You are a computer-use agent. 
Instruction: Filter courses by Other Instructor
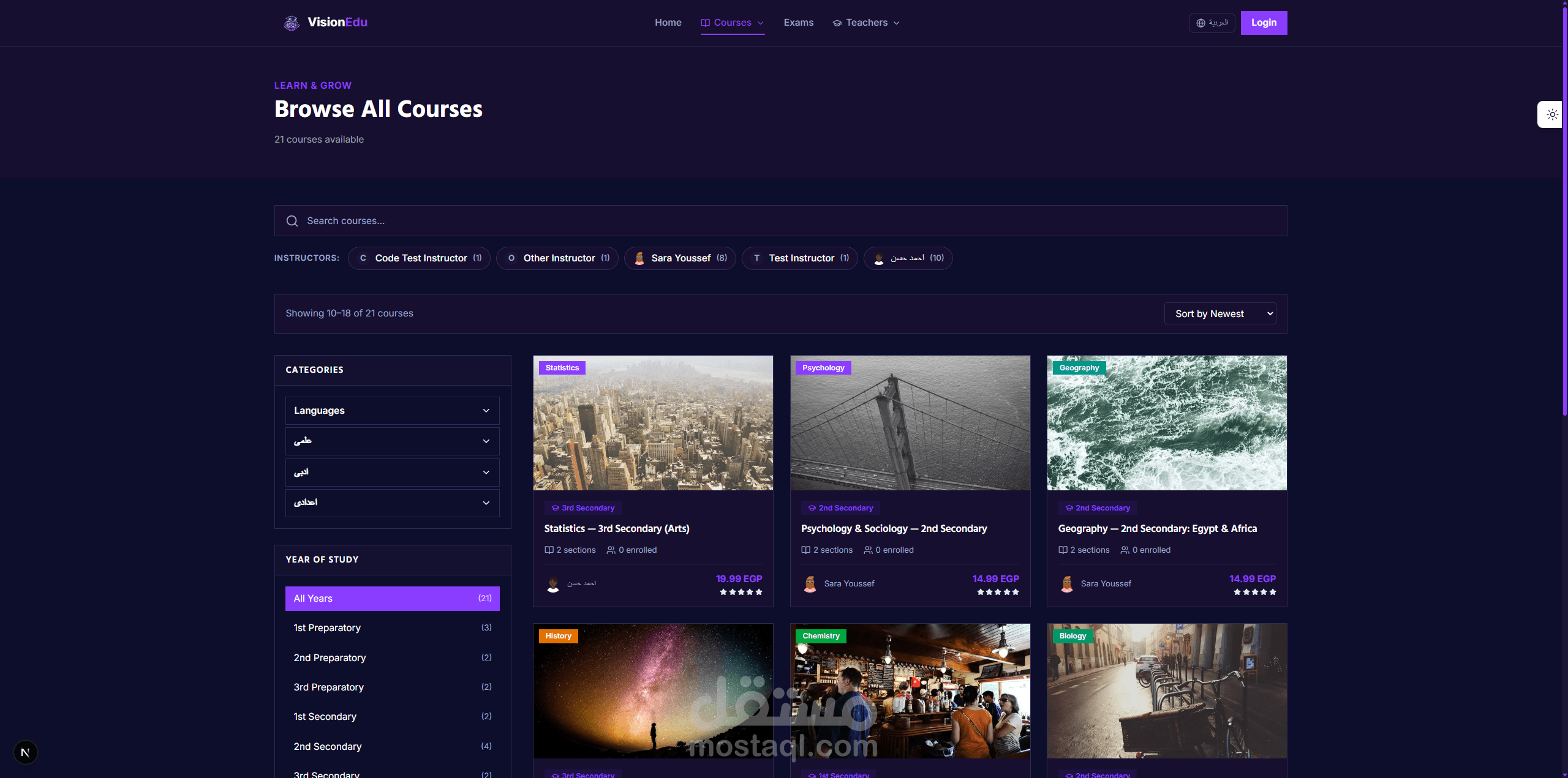click(557, 258)
